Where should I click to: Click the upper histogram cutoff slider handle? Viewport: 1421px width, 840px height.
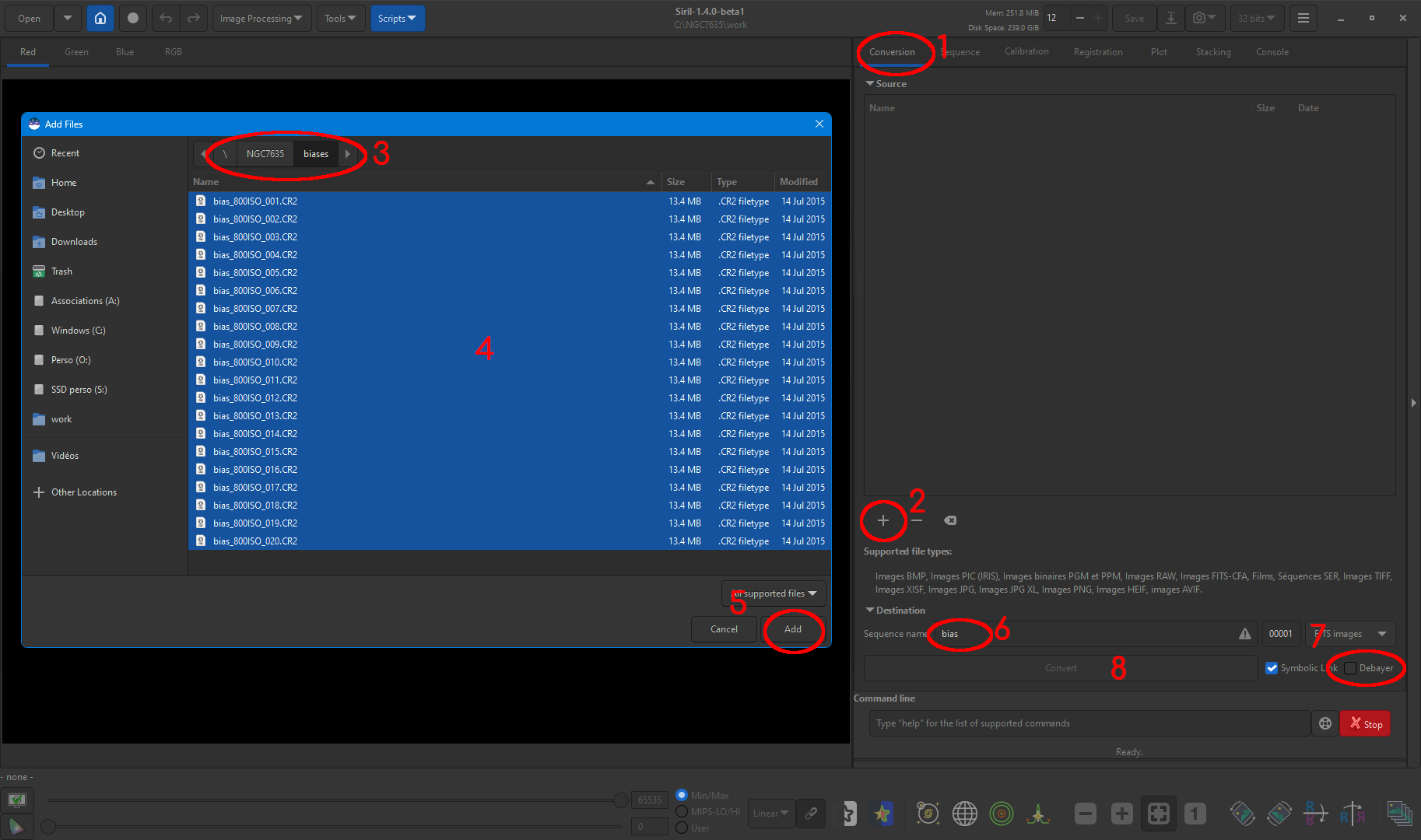[620, 800]
